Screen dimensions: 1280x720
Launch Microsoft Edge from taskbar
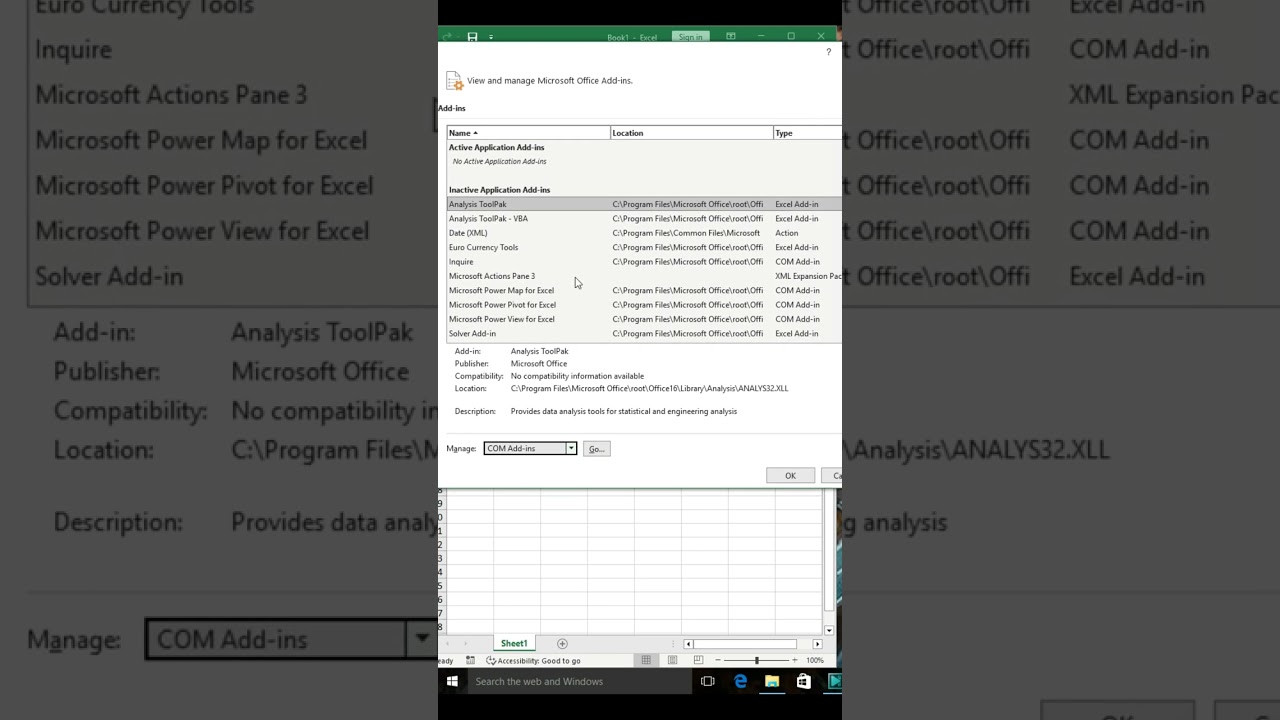[x=740, y=682]
